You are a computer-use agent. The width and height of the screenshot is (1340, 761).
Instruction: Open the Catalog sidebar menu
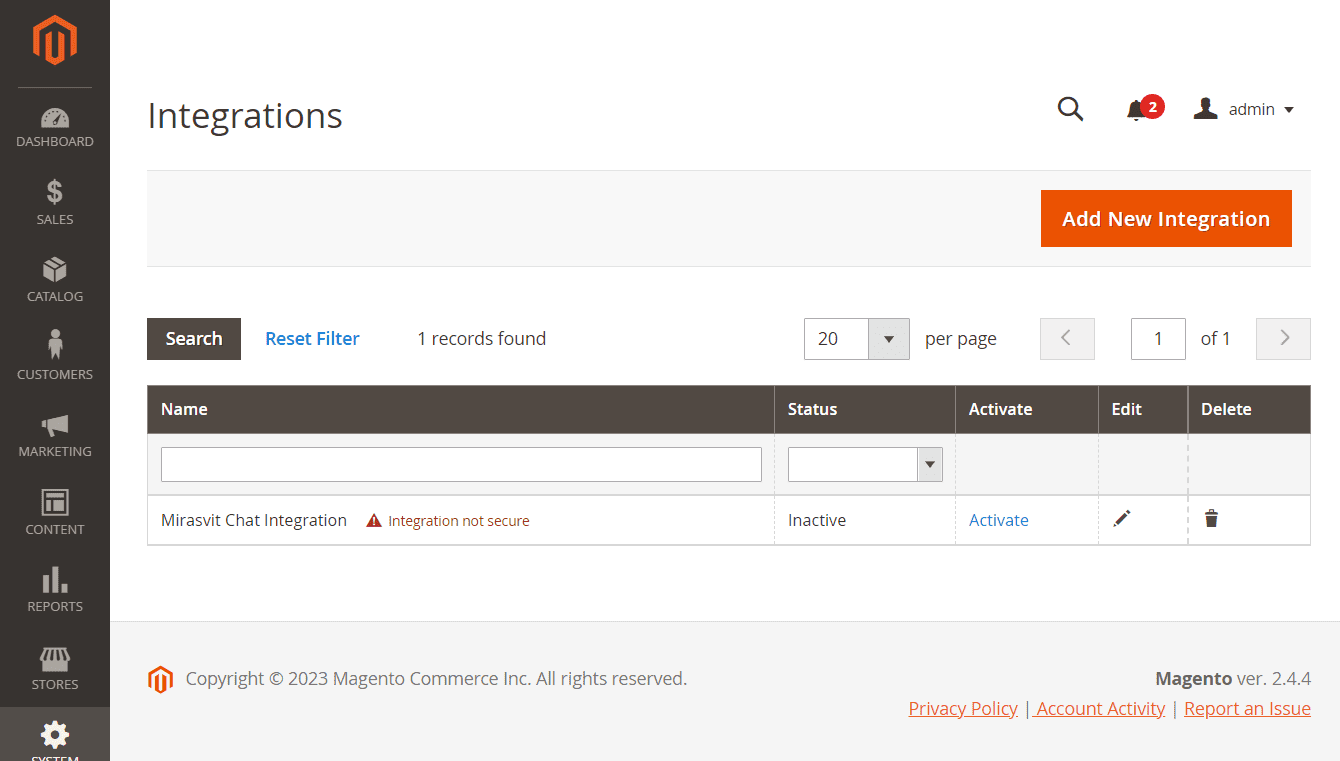point(55,280)
